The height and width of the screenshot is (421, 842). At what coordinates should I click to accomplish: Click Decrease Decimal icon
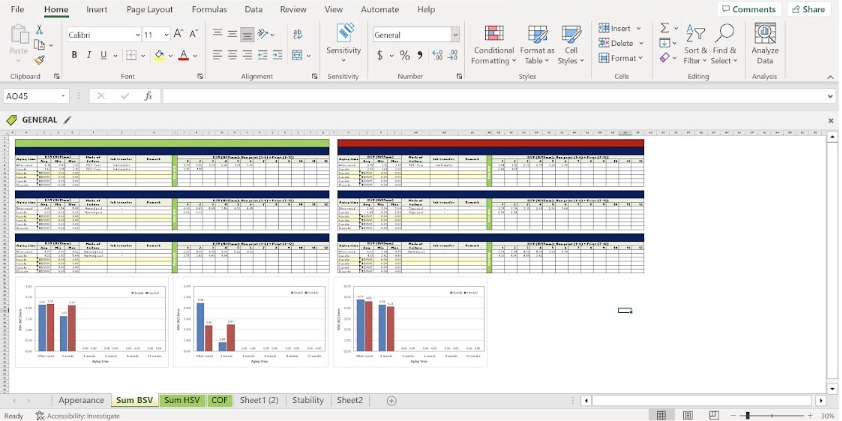pyautogui.click(x=452, y=55)
